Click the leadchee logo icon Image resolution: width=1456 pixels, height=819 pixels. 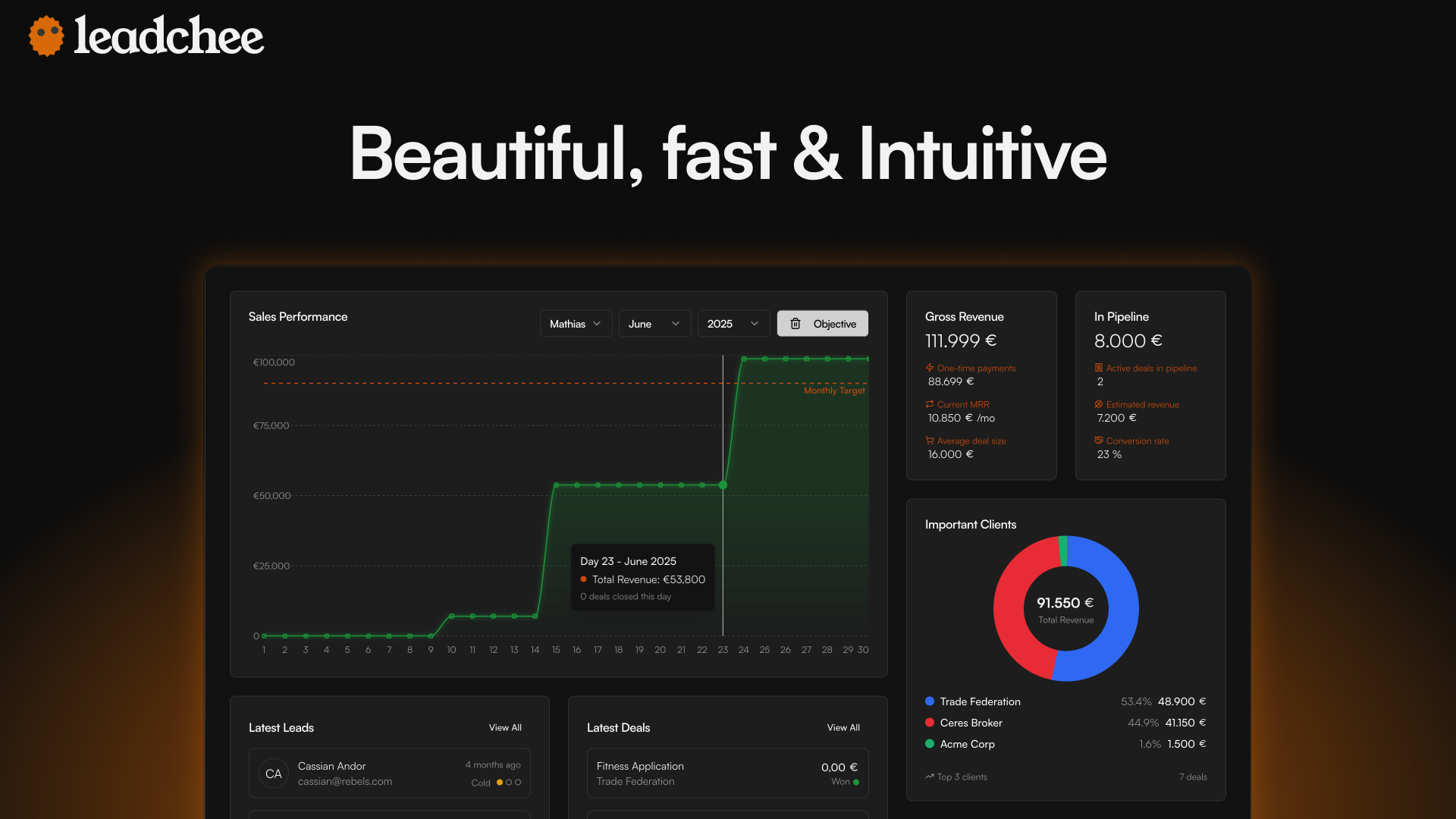coord(46,36)
